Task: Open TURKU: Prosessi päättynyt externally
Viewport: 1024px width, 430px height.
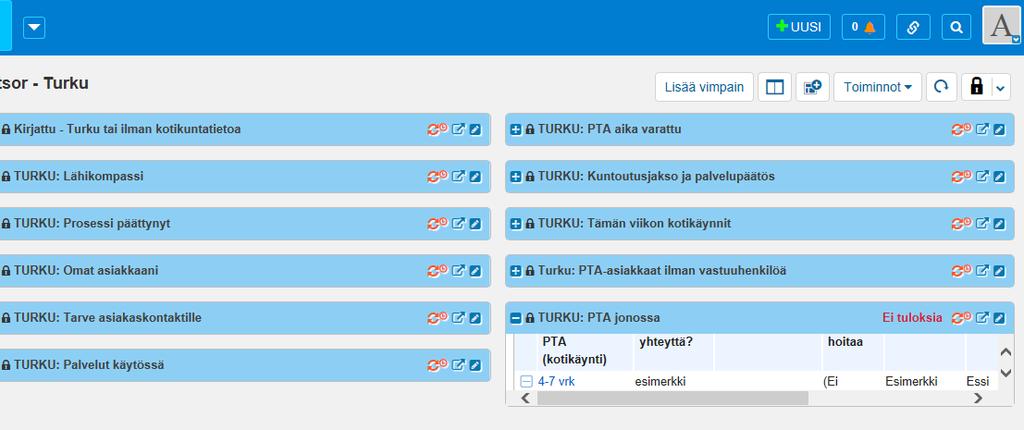Action: (x=458, y=223)
